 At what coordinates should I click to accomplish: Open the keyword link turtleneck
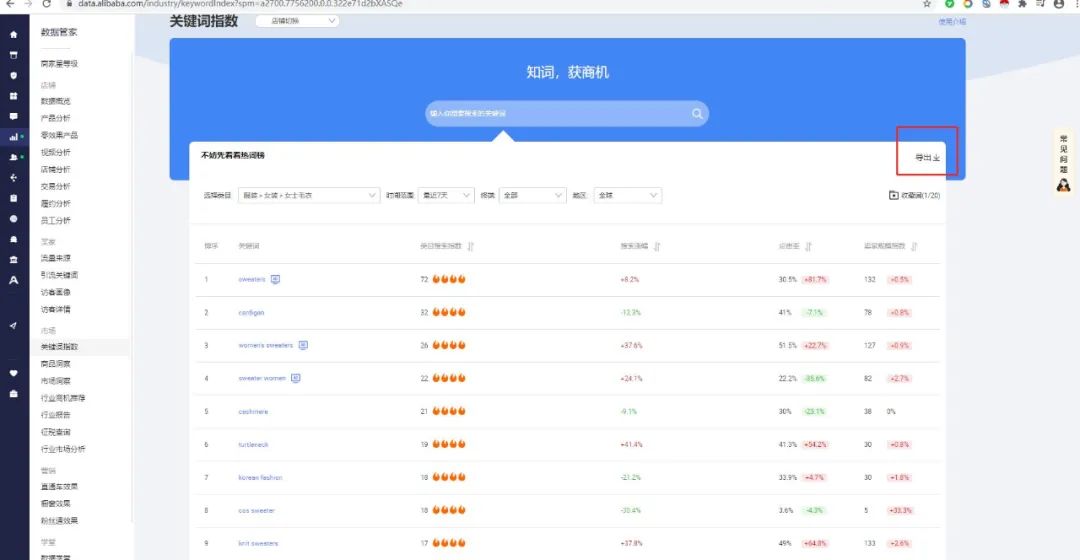click(253, 445)
